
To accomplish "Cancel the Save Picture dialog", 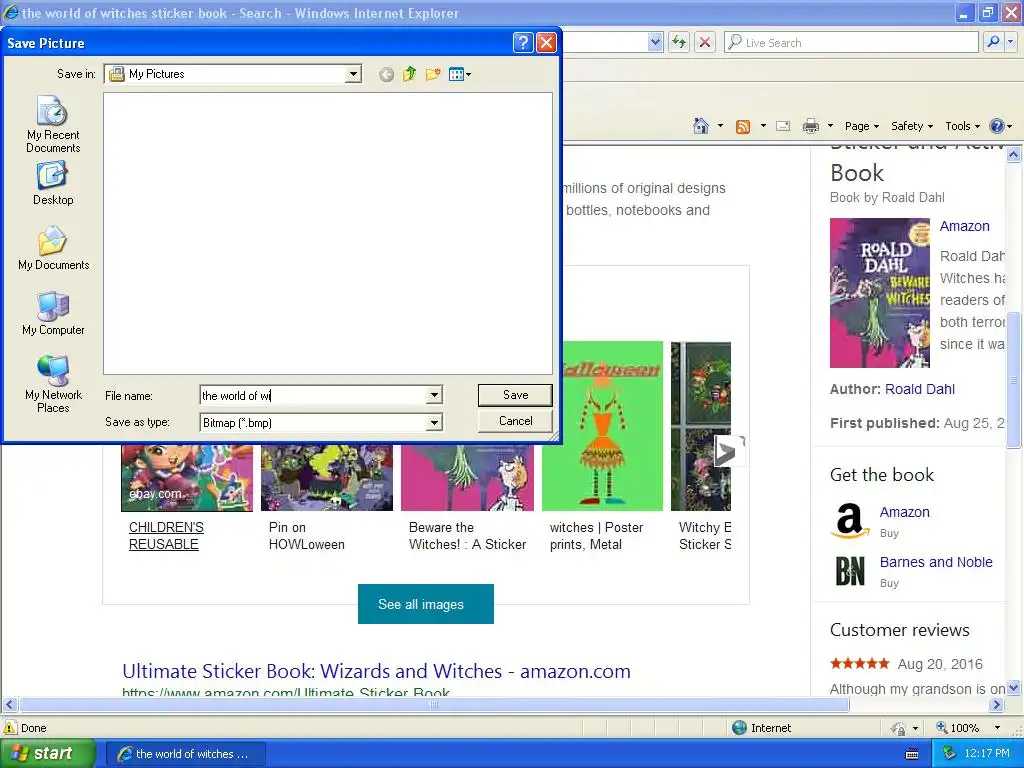I will [515, 421].
